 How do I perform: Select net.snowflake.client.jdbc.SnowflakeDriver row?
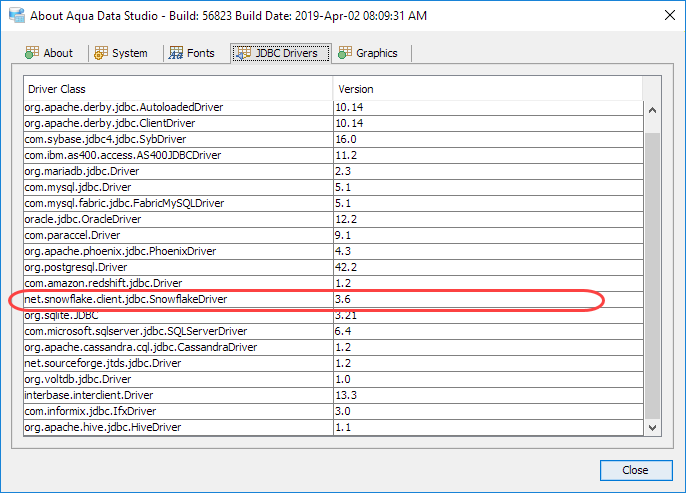333,299
